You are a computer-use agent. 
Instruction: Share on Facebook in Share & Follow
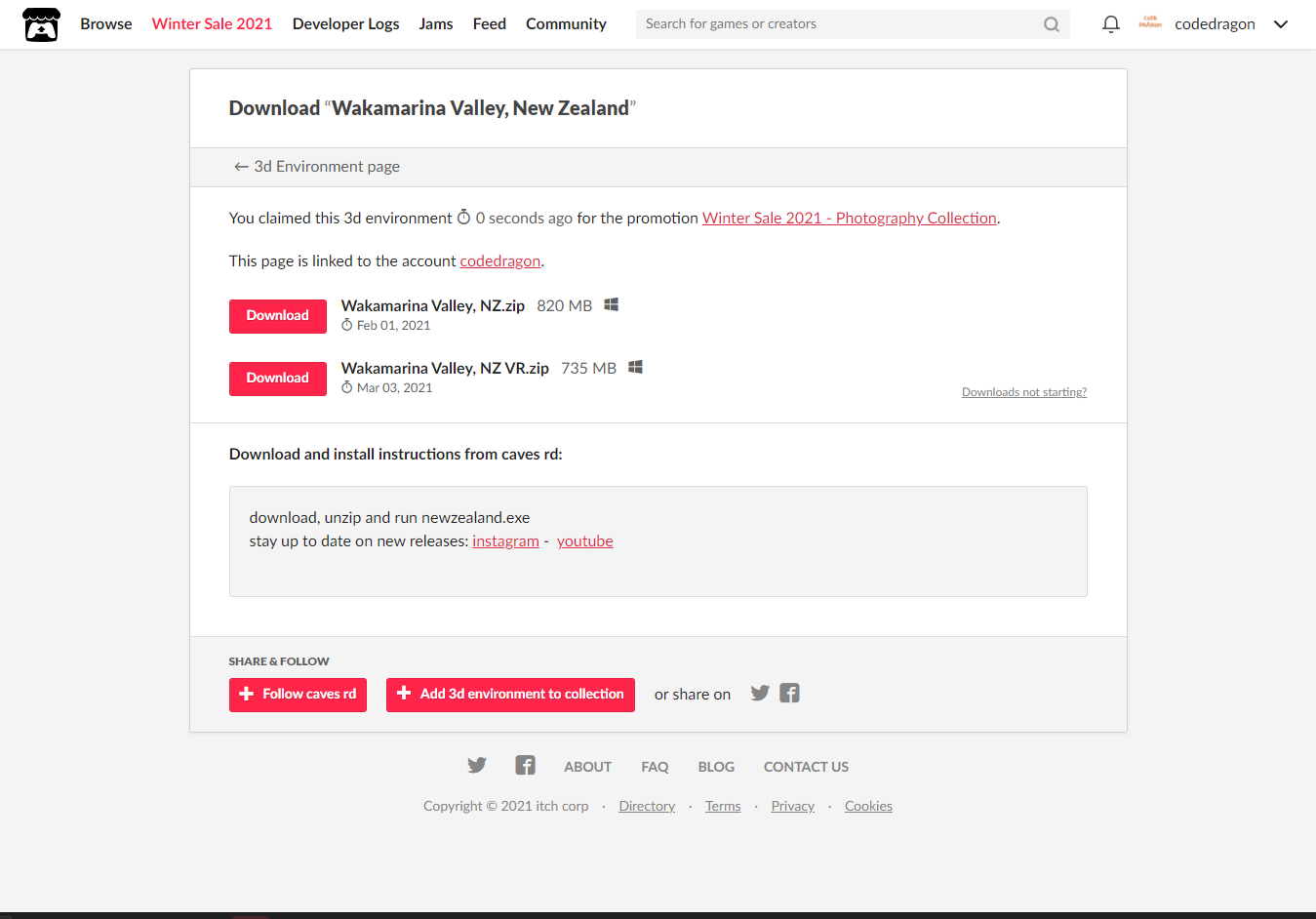(x=789, y=693)
